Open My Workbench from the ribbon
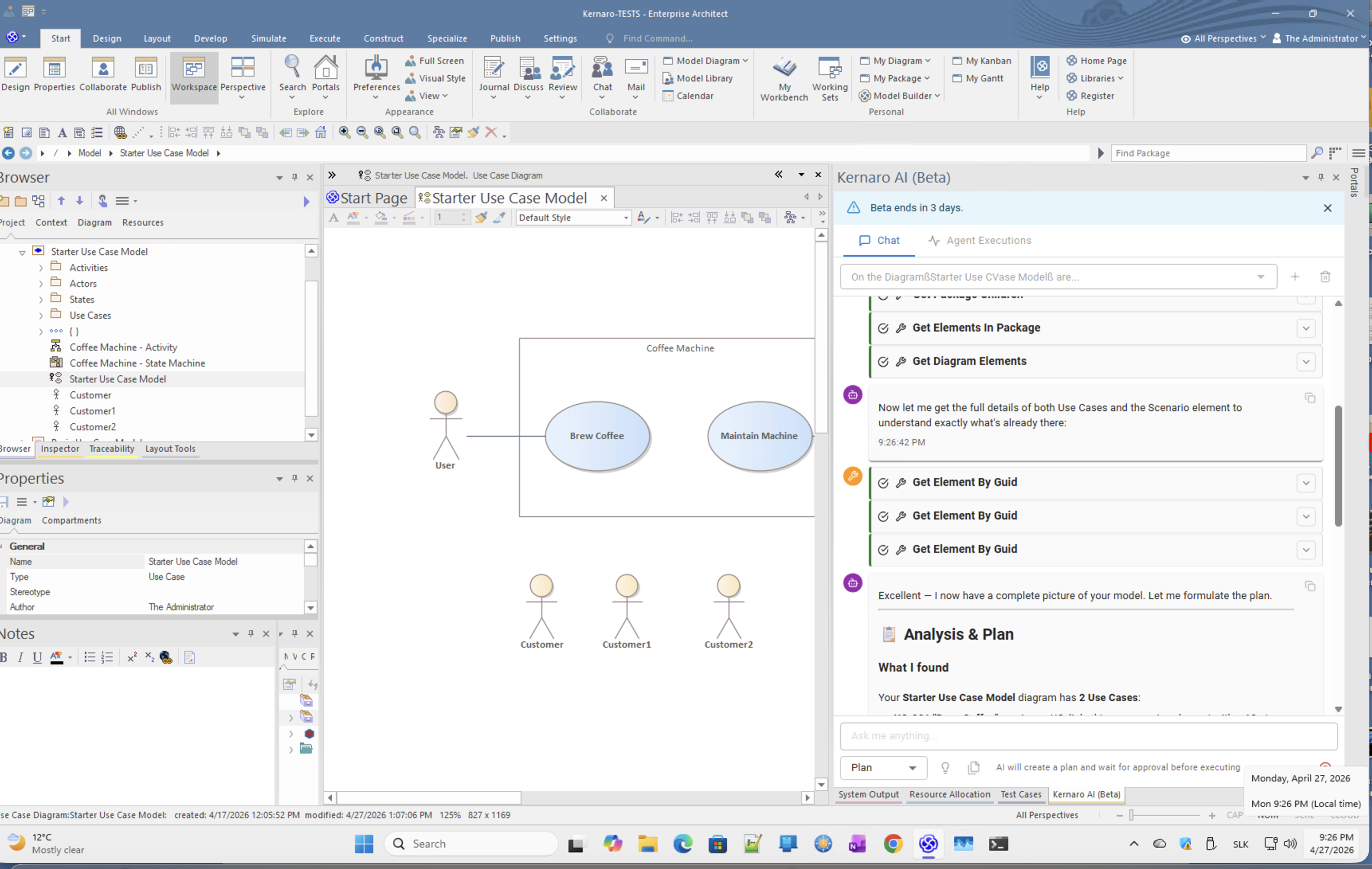 (784, 79)
